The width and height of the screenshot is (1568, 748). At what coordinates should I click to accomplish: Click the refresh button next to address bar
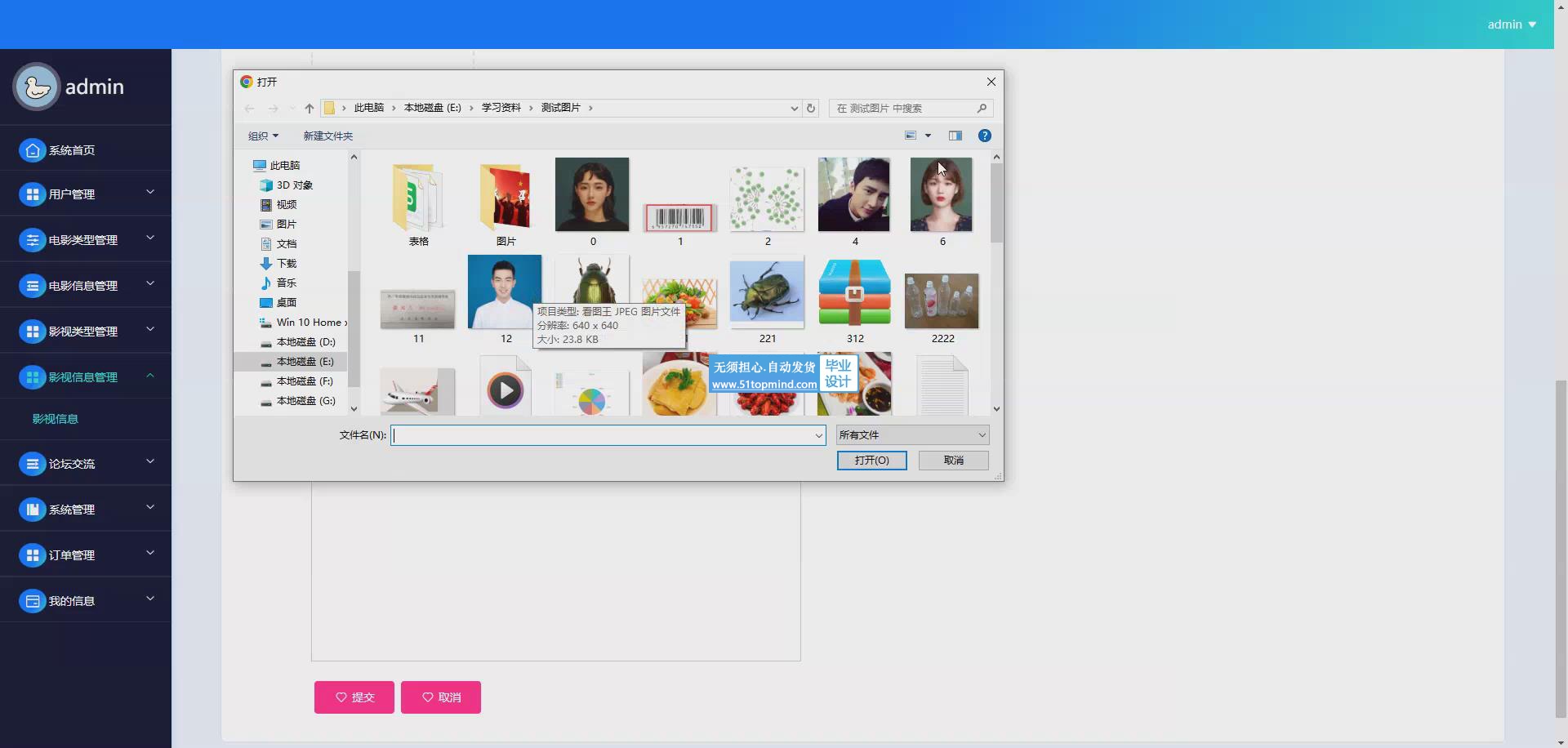pos(811,108)
